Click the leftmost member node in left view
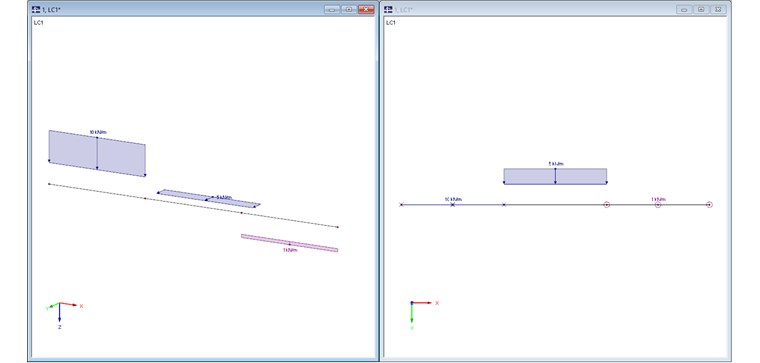 coord(49,184)
